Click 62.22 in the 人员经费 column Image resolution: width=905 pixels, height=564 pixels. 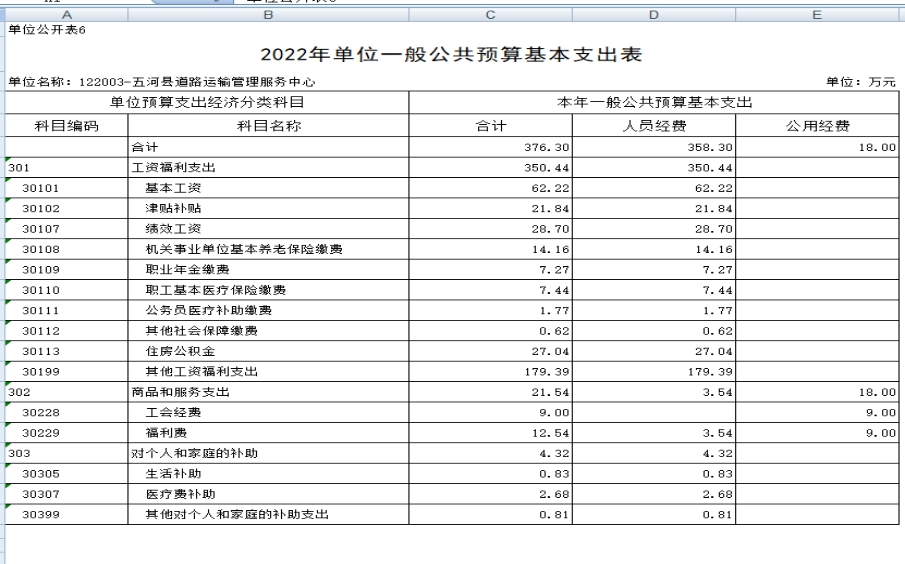pyautogui.click(x=654, y=188)
